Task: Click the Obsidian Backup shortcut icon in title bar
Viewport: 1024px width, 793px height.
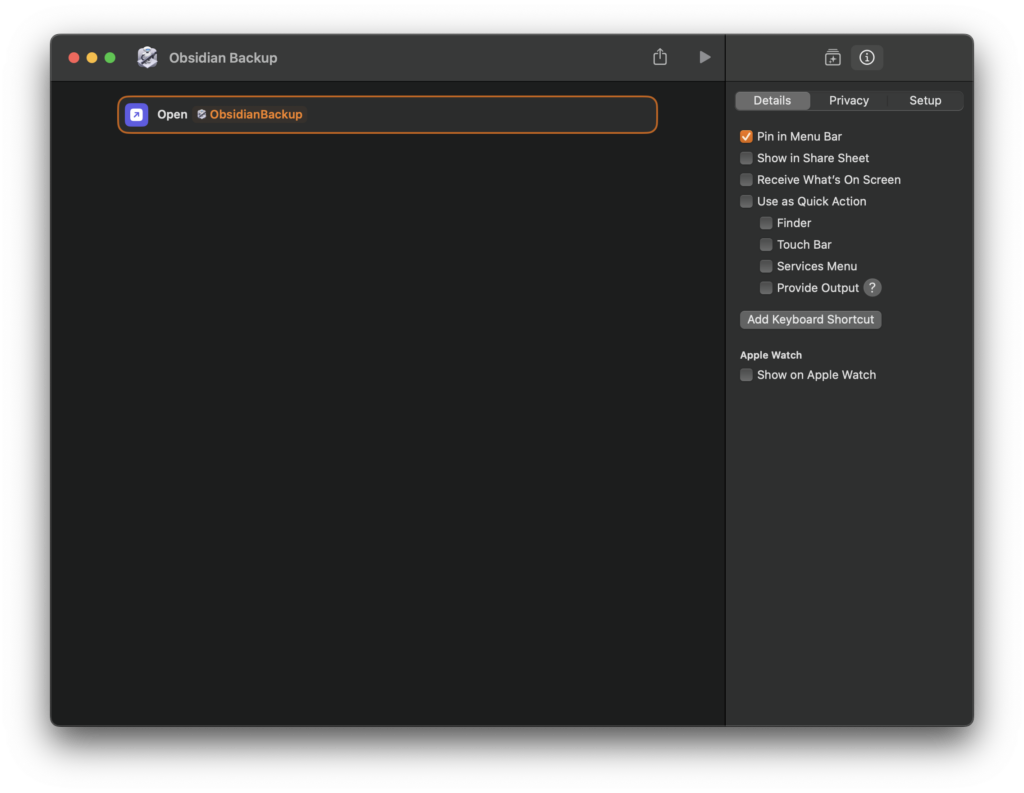Action: (147, 57)
